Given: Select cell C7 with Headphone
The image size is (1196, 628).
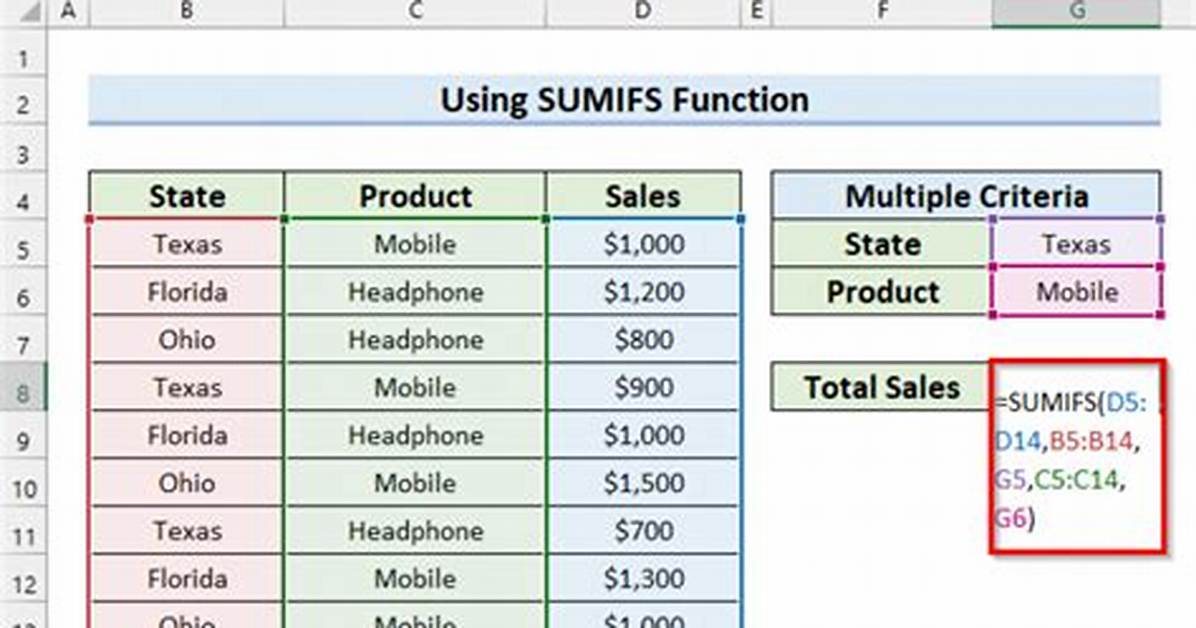Looking at the screenshot, I should [x=415, y=339].
